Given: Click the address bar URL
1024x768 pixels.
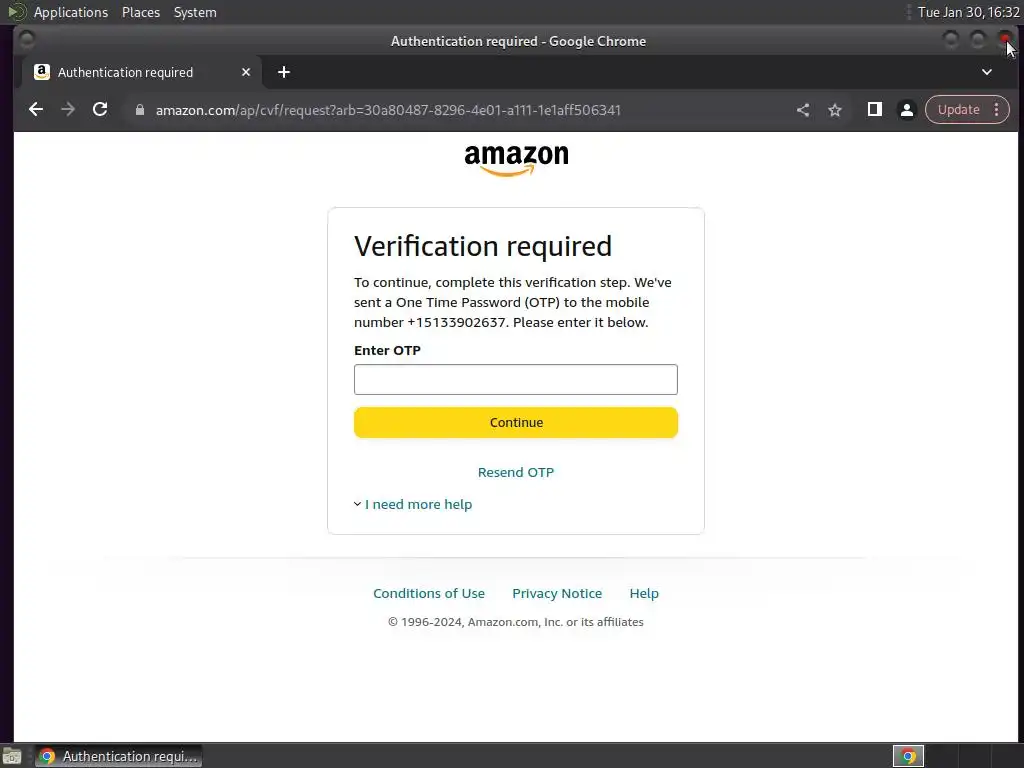Looking at the screenshot, I should pyautogui.click(x=388, y=110).
